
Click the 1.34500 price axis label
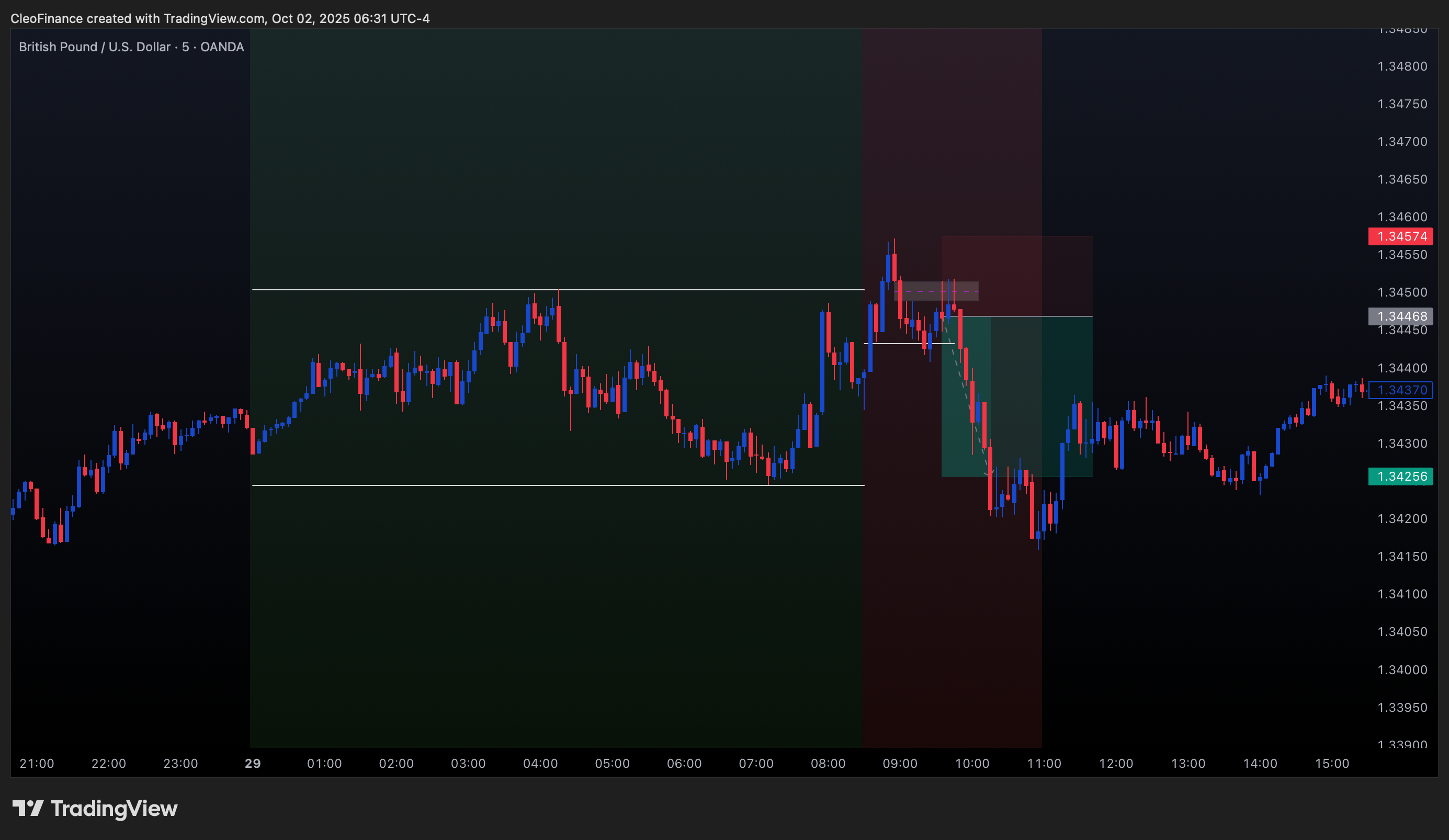[1402, 292]
